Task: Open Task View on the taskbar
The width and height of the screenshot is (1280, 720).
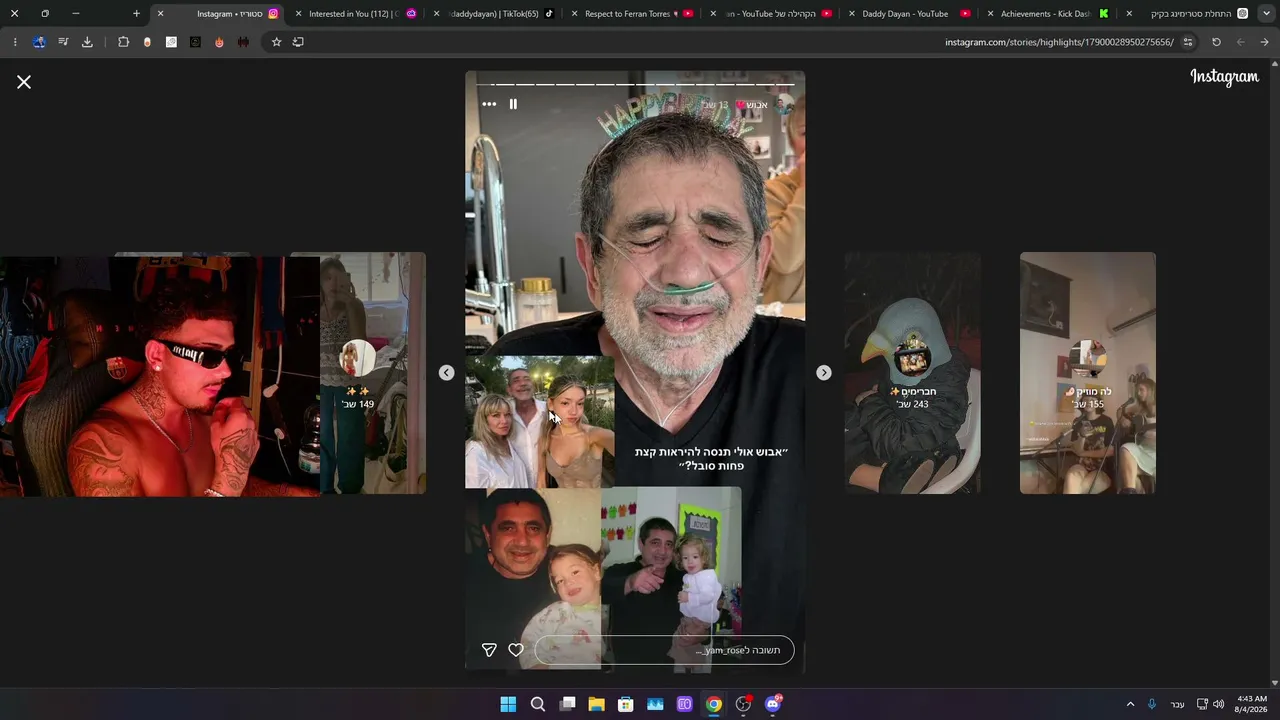Action: pyautogui.click(x=567, y=704)
